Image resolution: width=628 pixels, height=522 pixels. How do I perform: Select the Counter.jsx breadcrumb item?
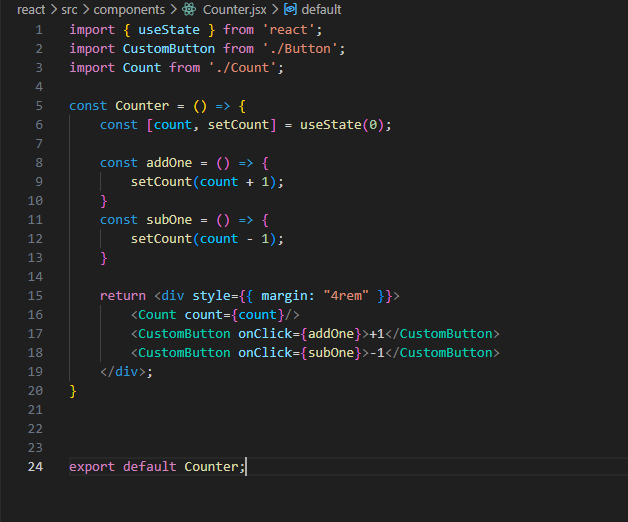[x=234, y=10]
